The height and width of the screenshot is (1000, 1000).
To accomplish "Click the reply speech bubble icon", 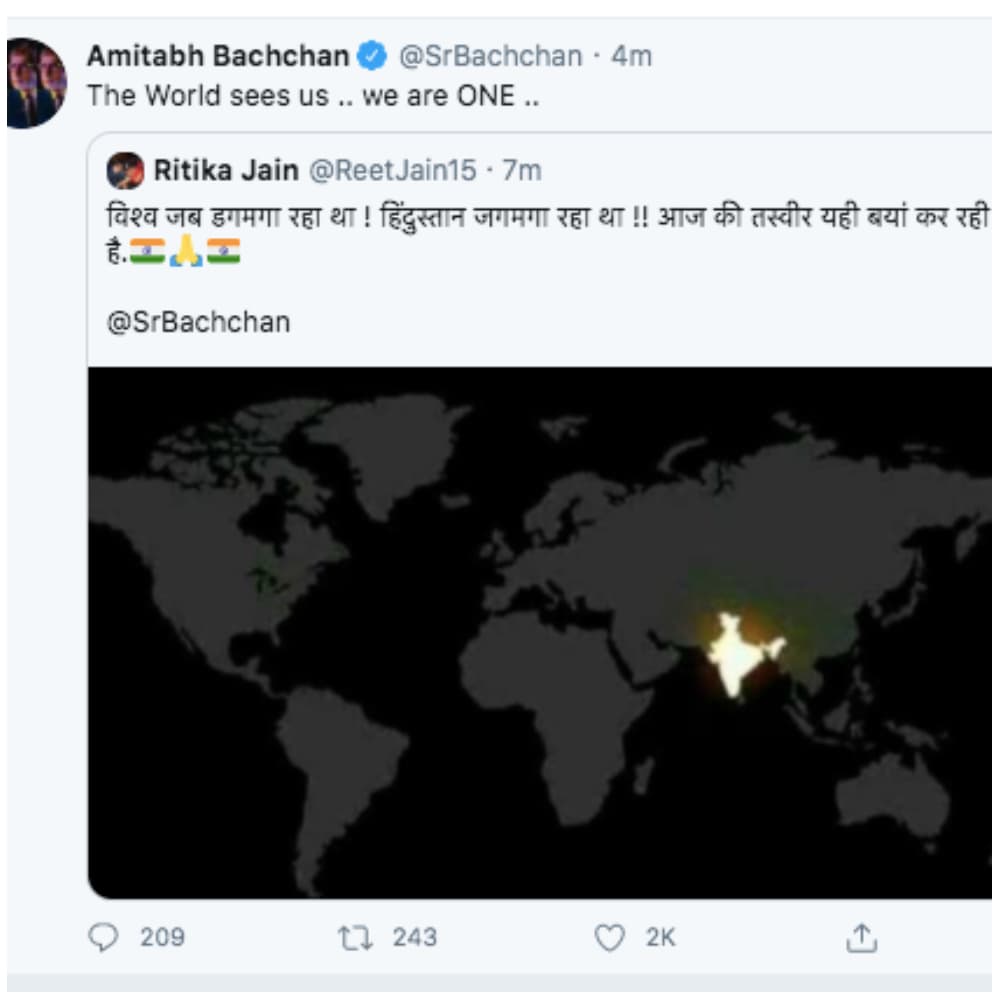I will [x=104, y=937].
